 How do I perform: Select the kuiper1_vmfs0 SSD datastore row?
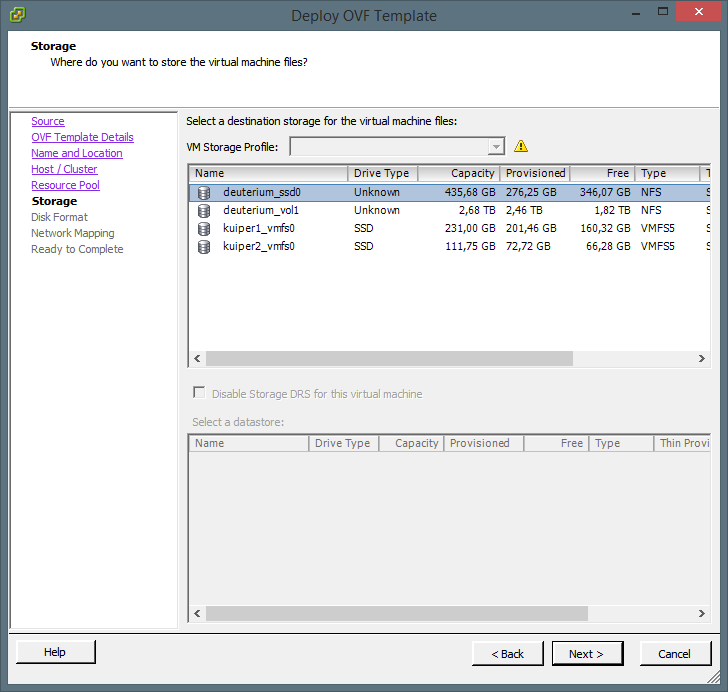click(x=400, y=228)
